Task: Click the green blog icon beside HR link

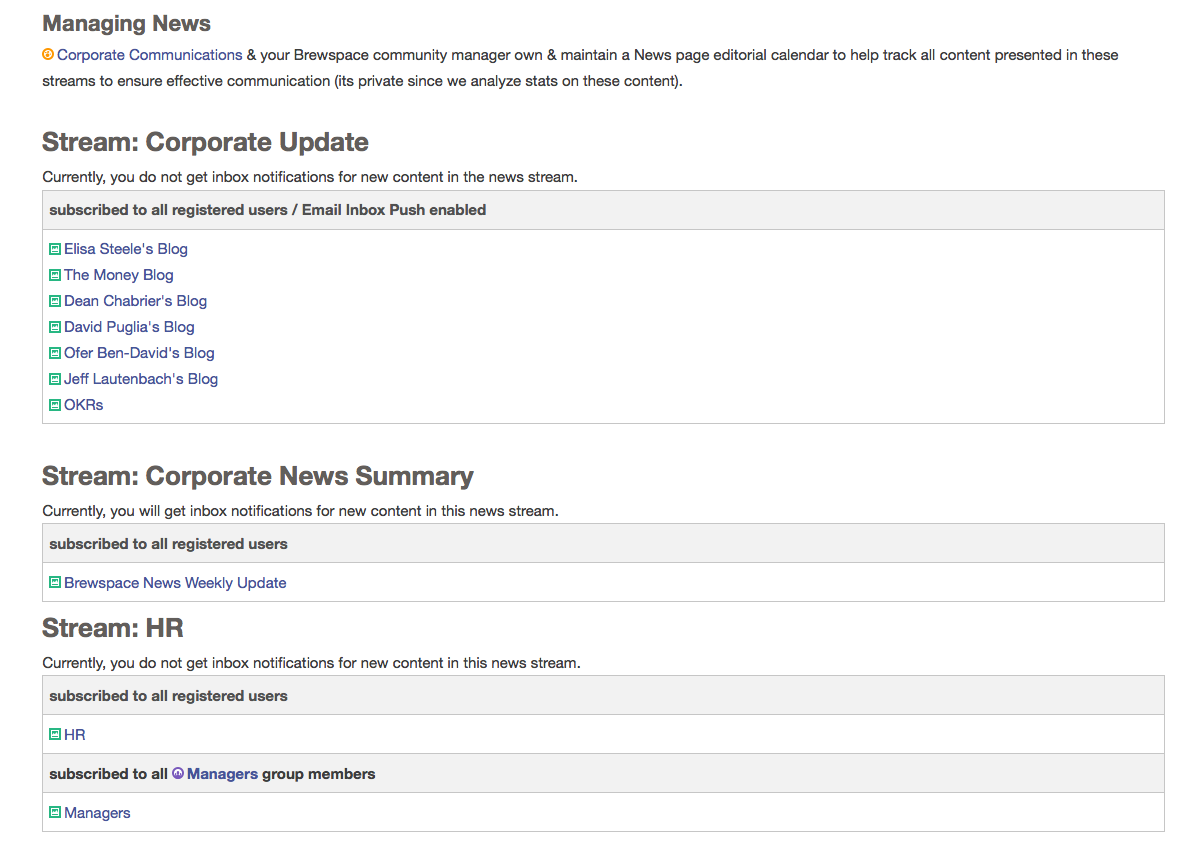Action: pos(55,735)
